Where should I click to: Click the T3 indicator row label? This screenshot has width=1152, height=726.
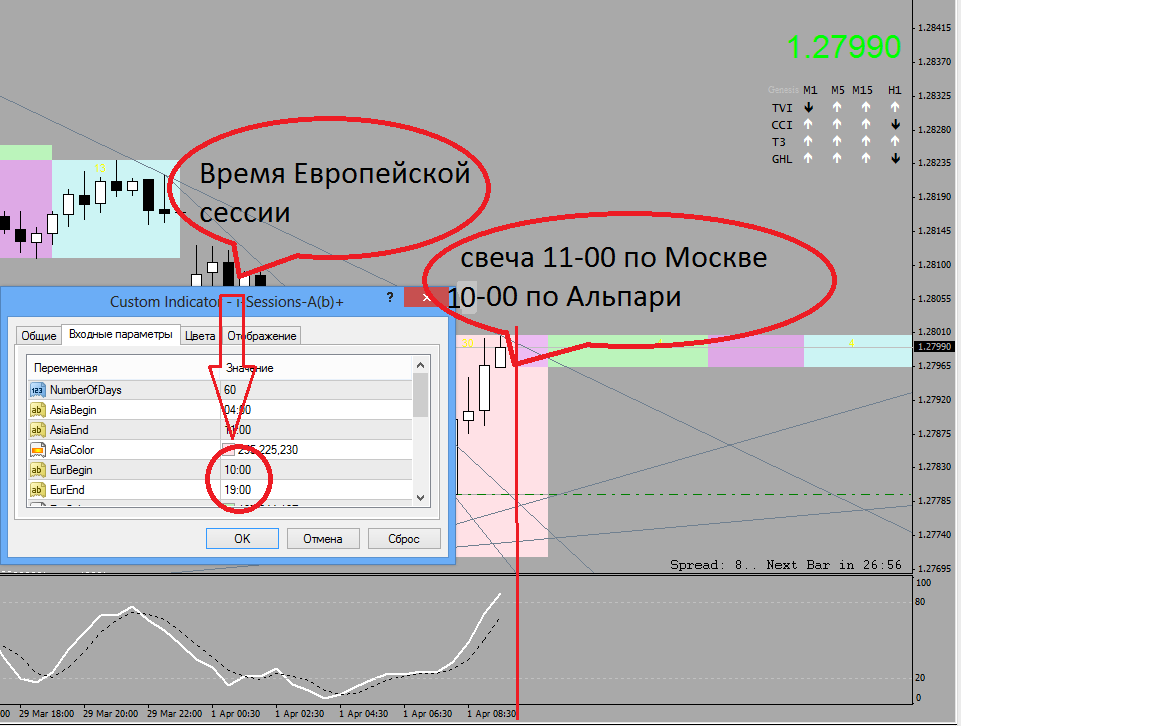pyautogui.click(x=779, y=142)
